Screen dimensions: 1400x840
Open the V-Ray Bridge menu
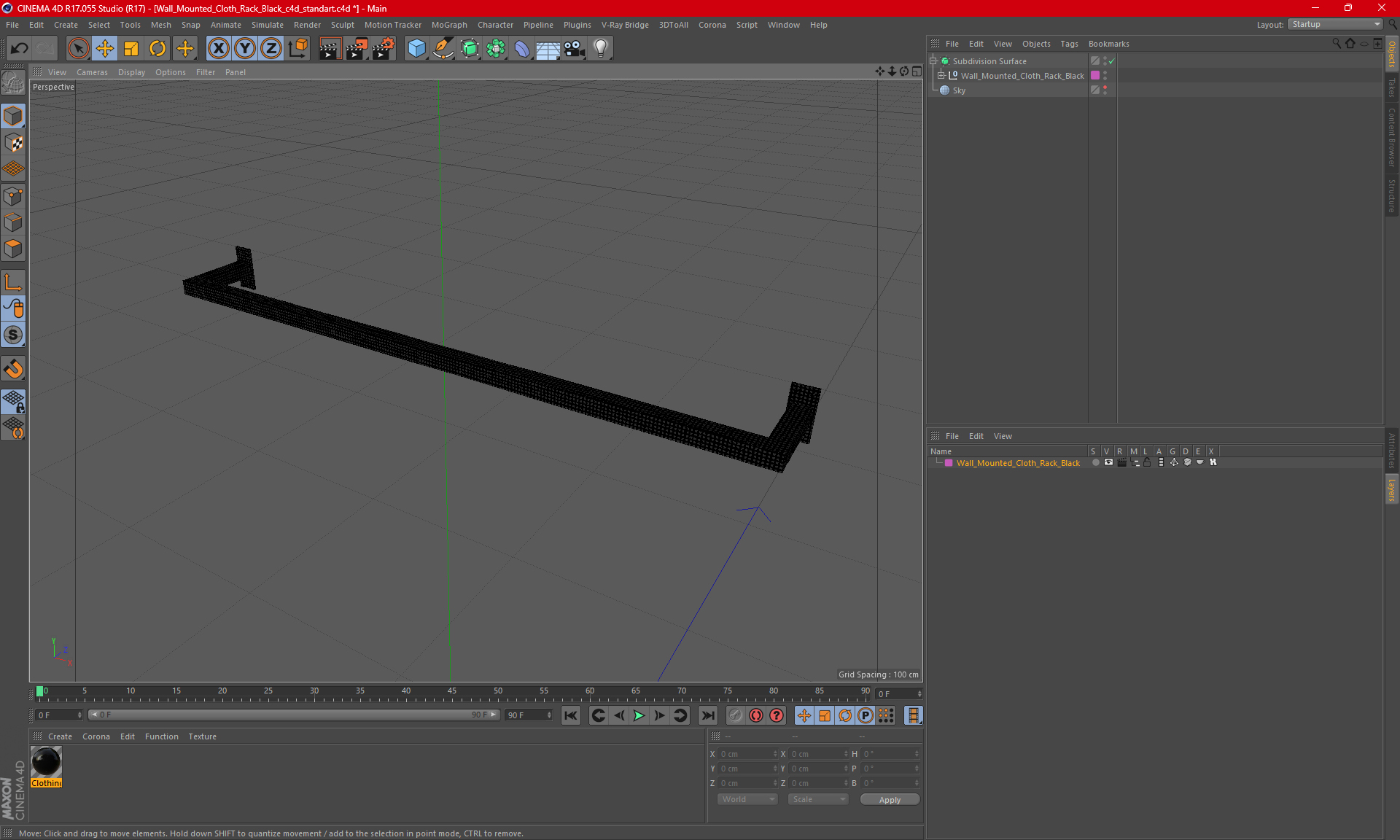(x=625, y=25)
